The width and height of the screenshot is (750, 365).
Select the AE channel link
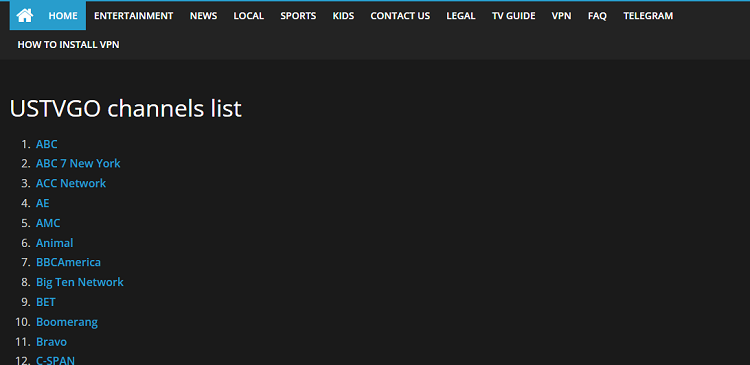pos(43,203)
